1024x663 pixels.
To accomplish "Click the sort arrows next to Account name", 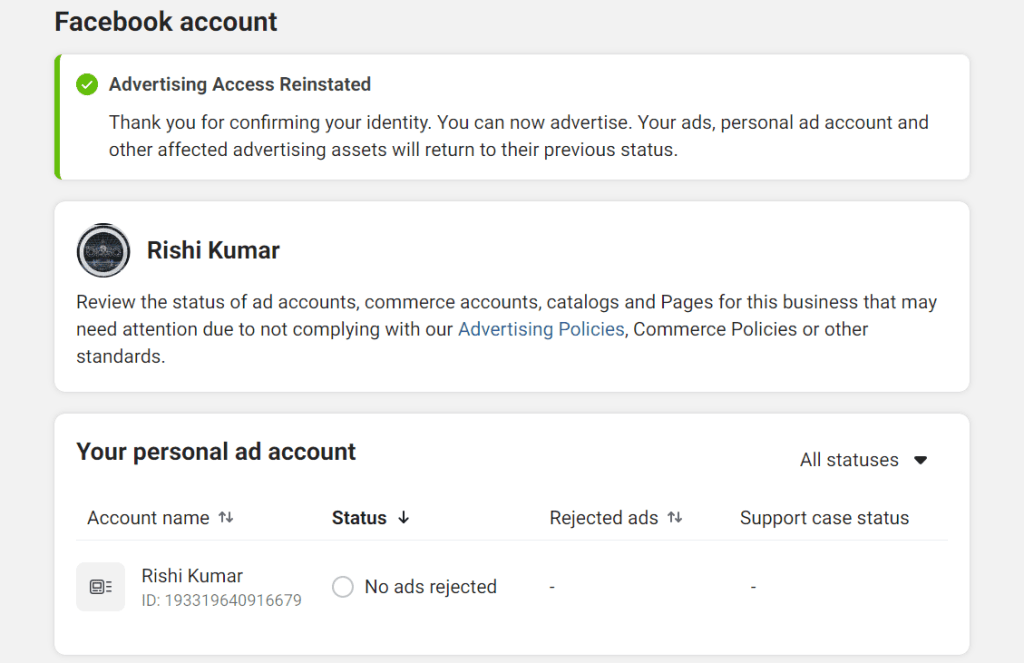I will [226, 517].
